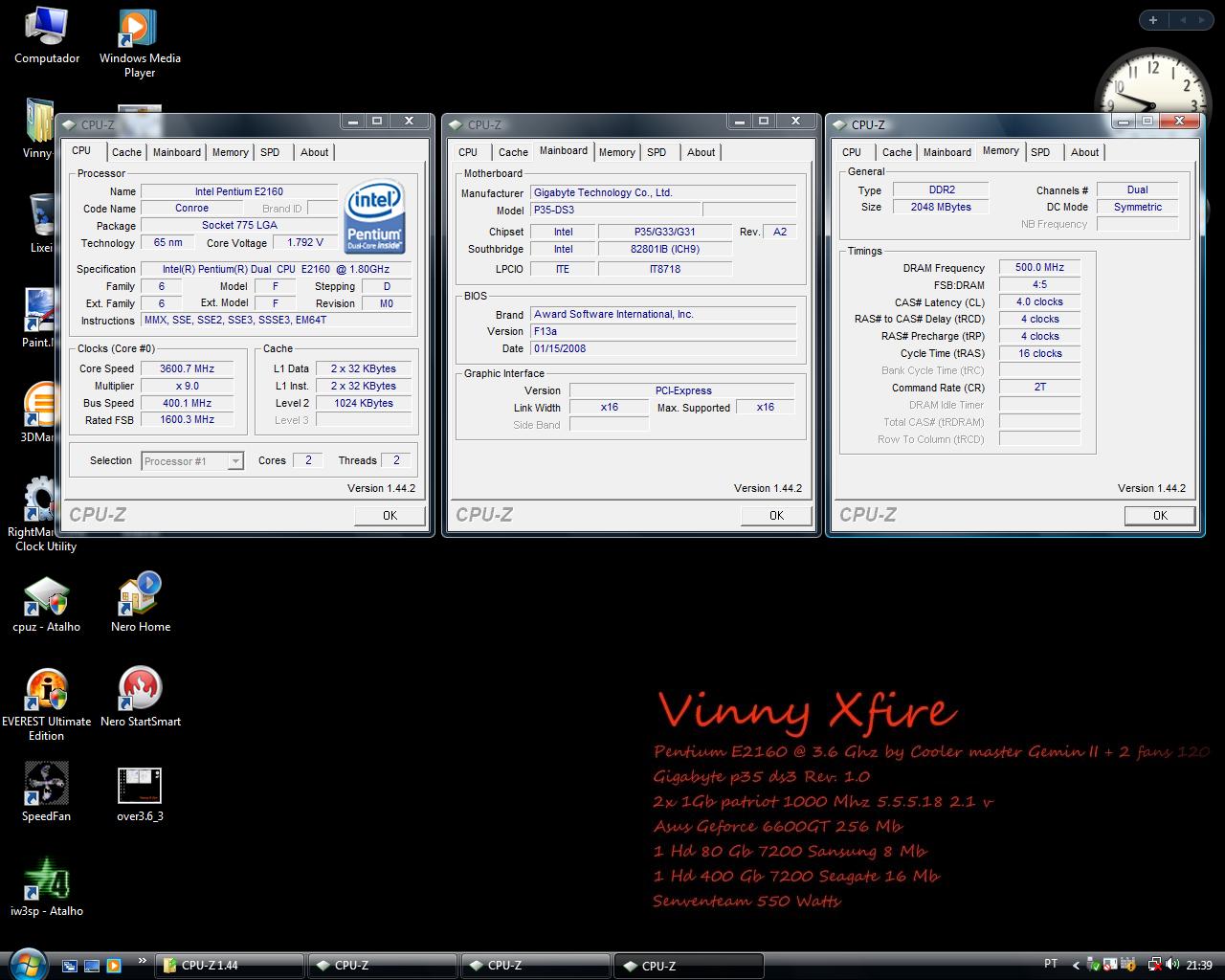
Task: Click OK in the Mainboard window
Action: pos(776,515)
